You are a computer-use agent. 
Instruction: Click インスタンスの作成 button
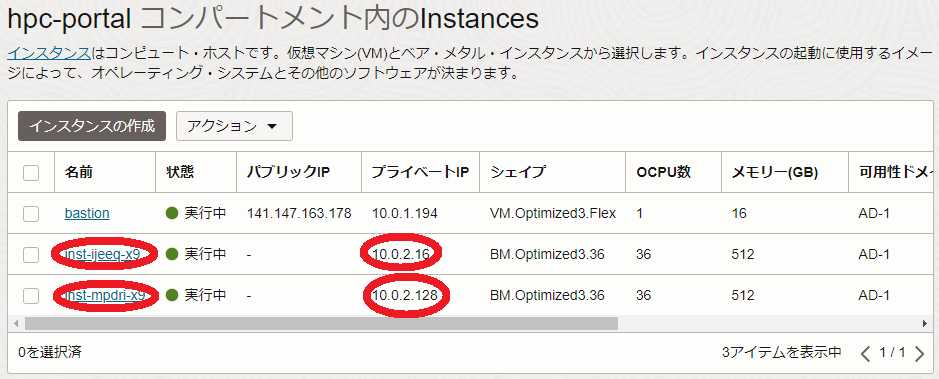coord(92,126)
